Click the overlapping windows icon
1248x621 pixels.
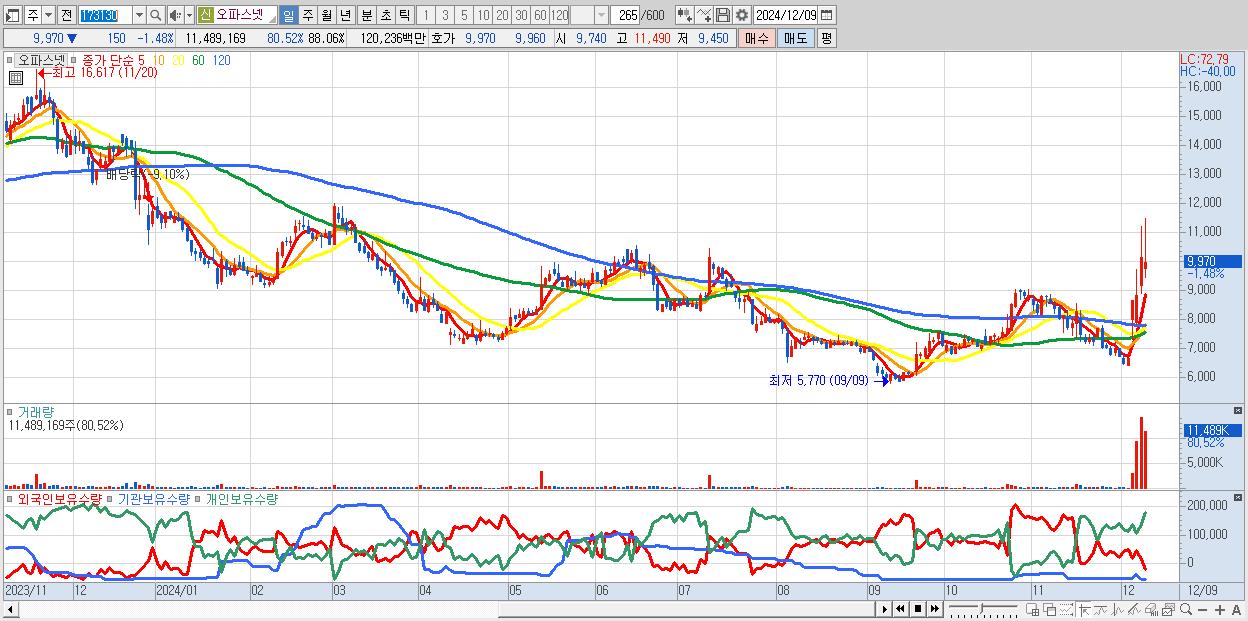click(1049, 609)
